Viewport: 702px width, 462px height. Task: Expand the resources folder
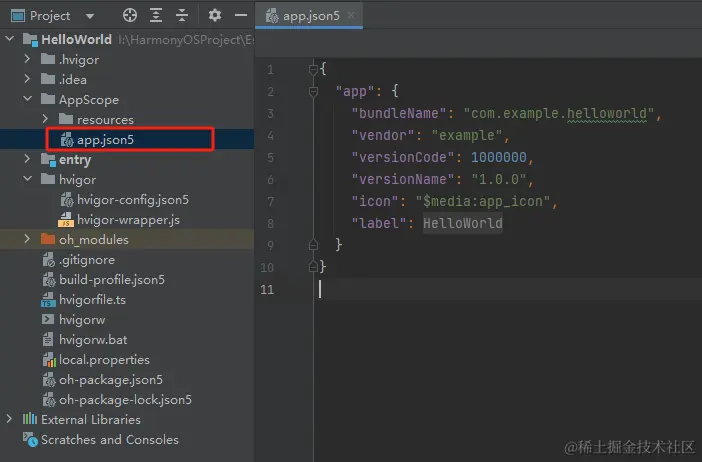point(45,119)
